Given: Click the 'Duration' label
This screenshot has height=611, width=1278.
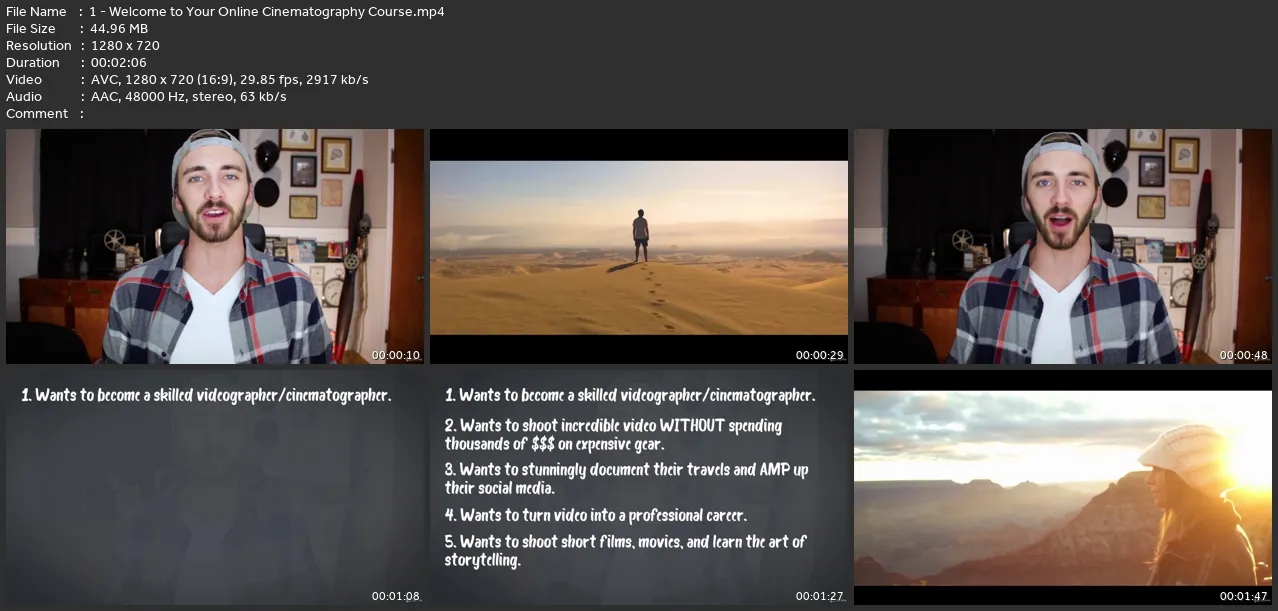Looking at the screenshot, I should (x=33, y=63).
